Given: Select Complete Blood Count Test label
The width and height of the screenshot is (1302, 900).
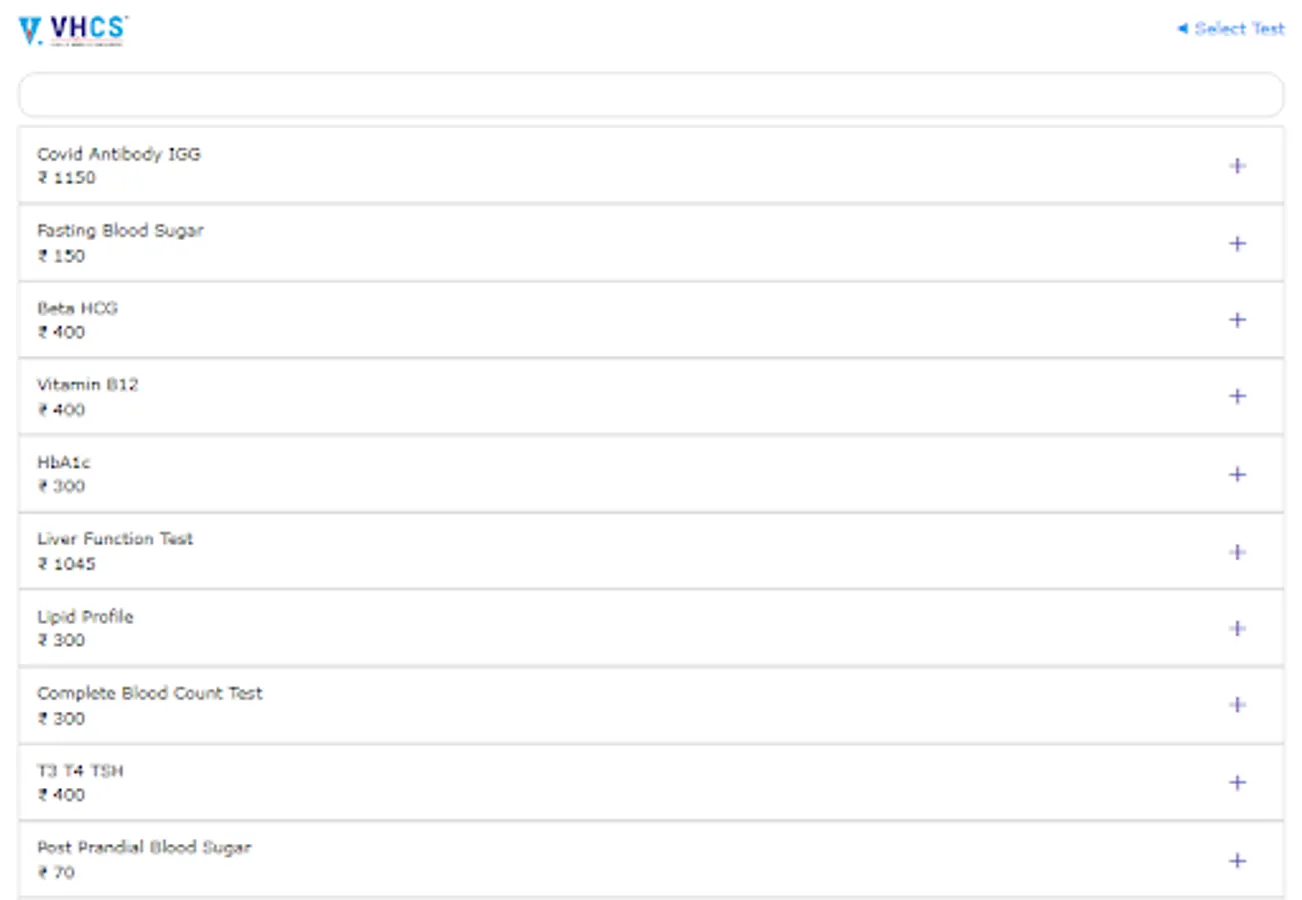Looking at the screenshot, I should (150, 693).
